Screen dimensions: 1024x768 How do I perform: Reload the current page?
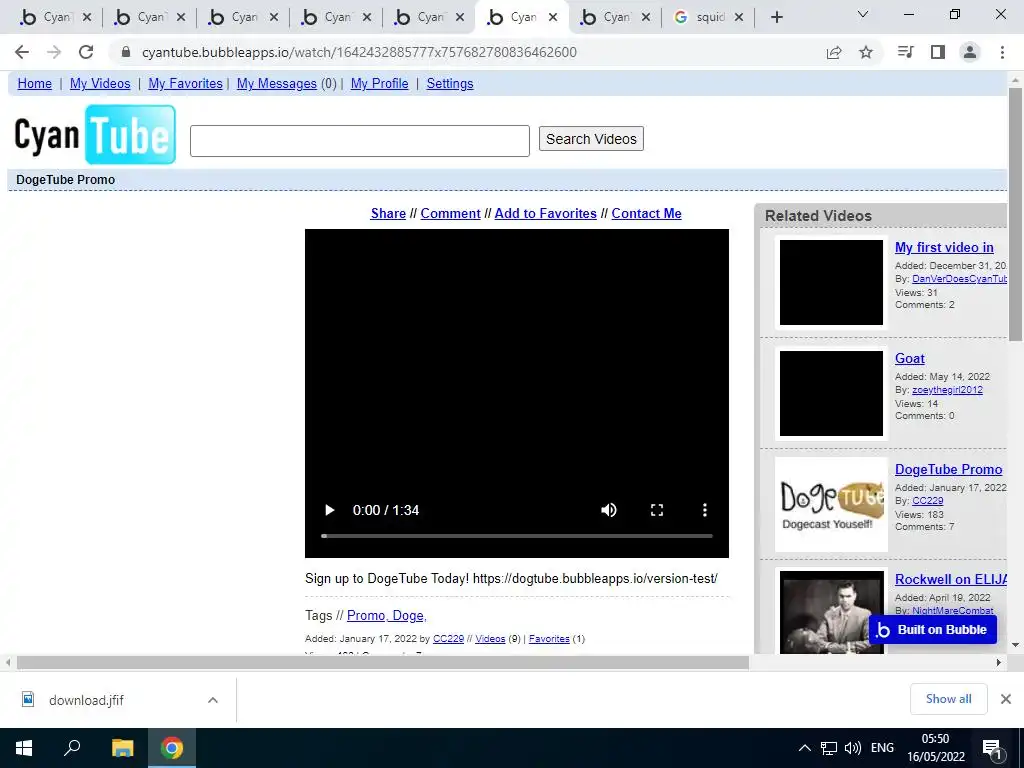pos(86,52)
